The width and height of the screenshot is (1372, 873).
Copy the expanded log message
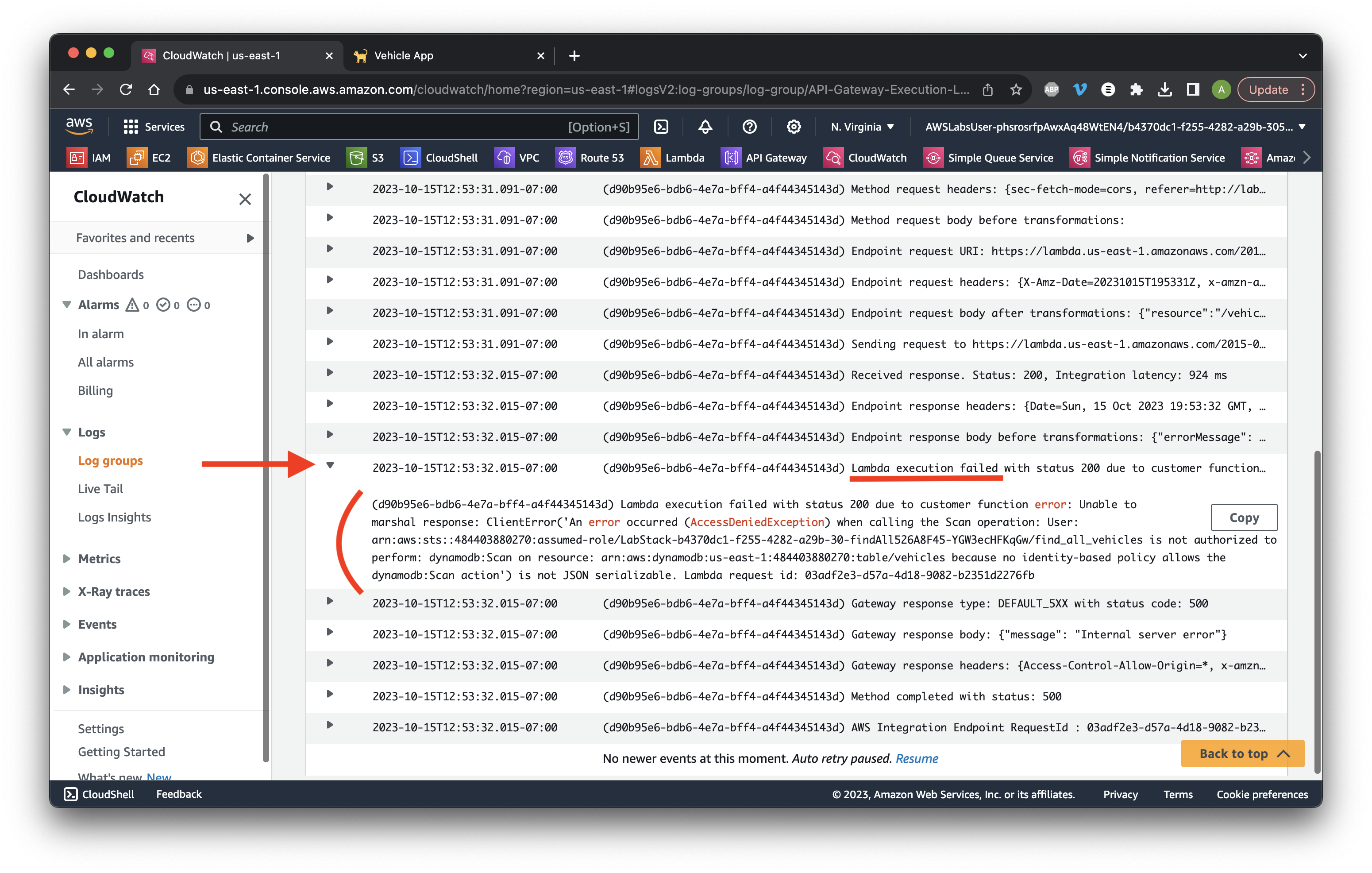pos(1244,518)
